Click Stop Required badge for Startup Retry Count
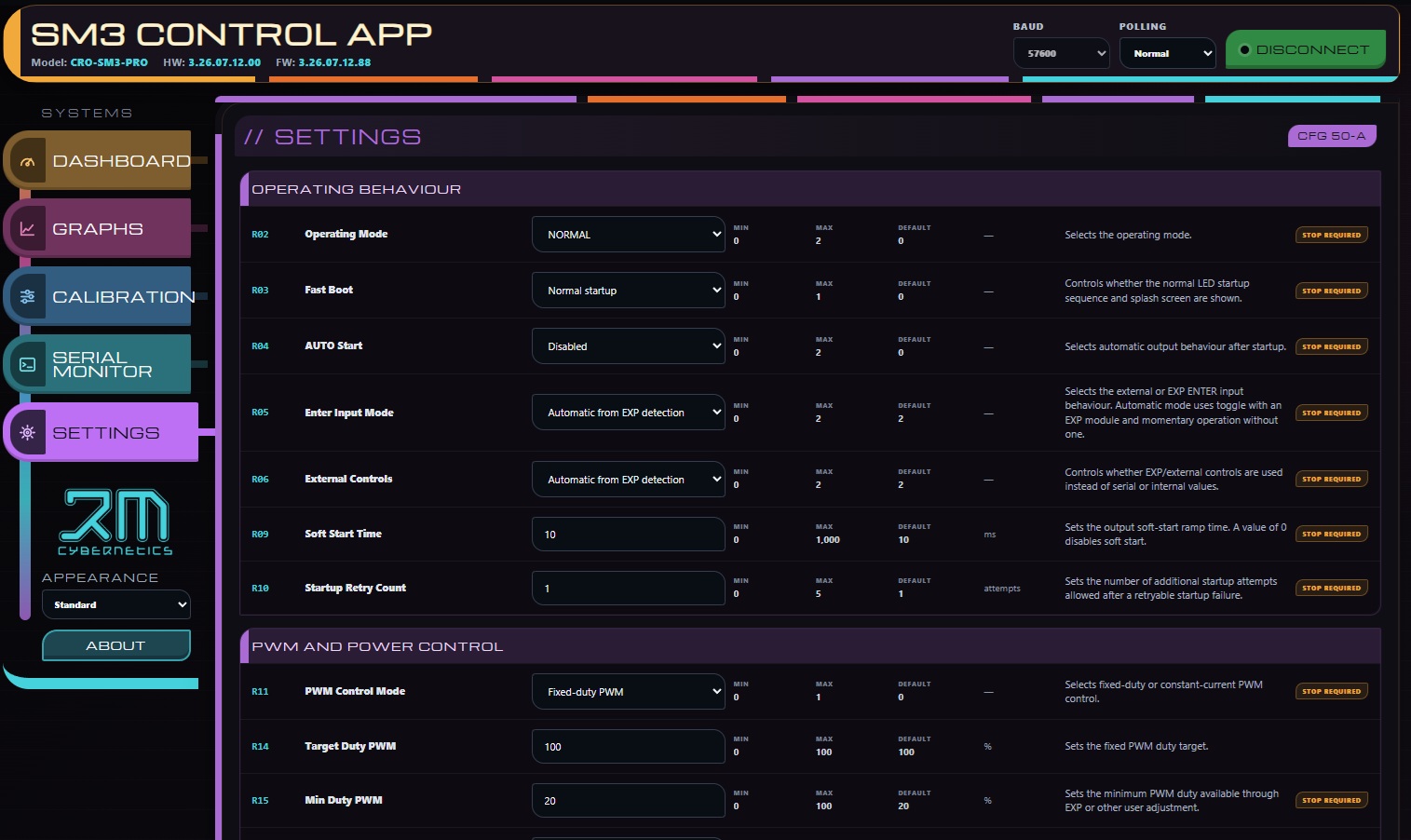Viewport: 1411px width, 840px height. coord(1332,589)
